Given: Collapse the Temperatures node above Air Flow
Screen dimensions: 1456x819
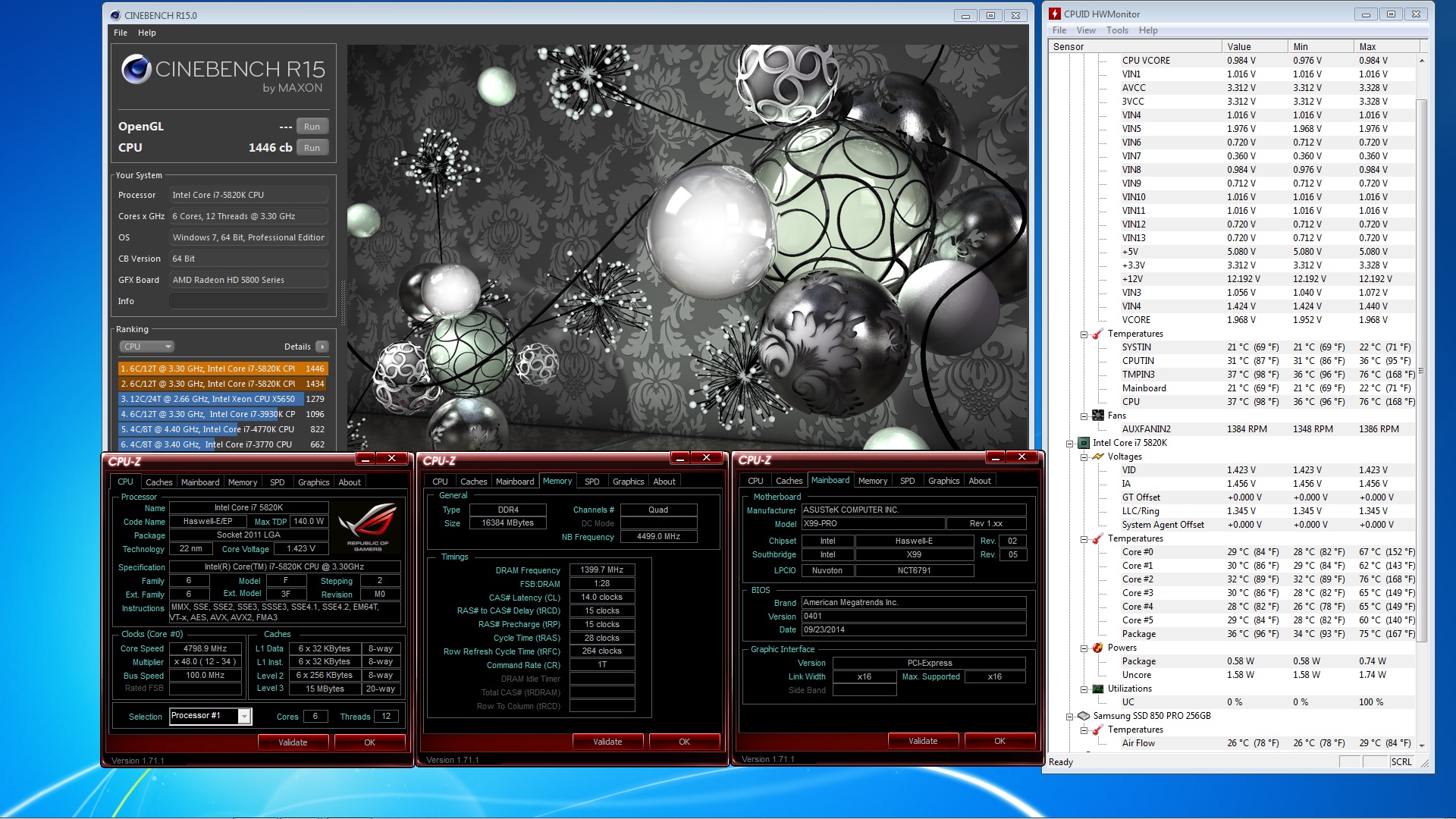Looking at the screenshot, I should [1084, 730].
